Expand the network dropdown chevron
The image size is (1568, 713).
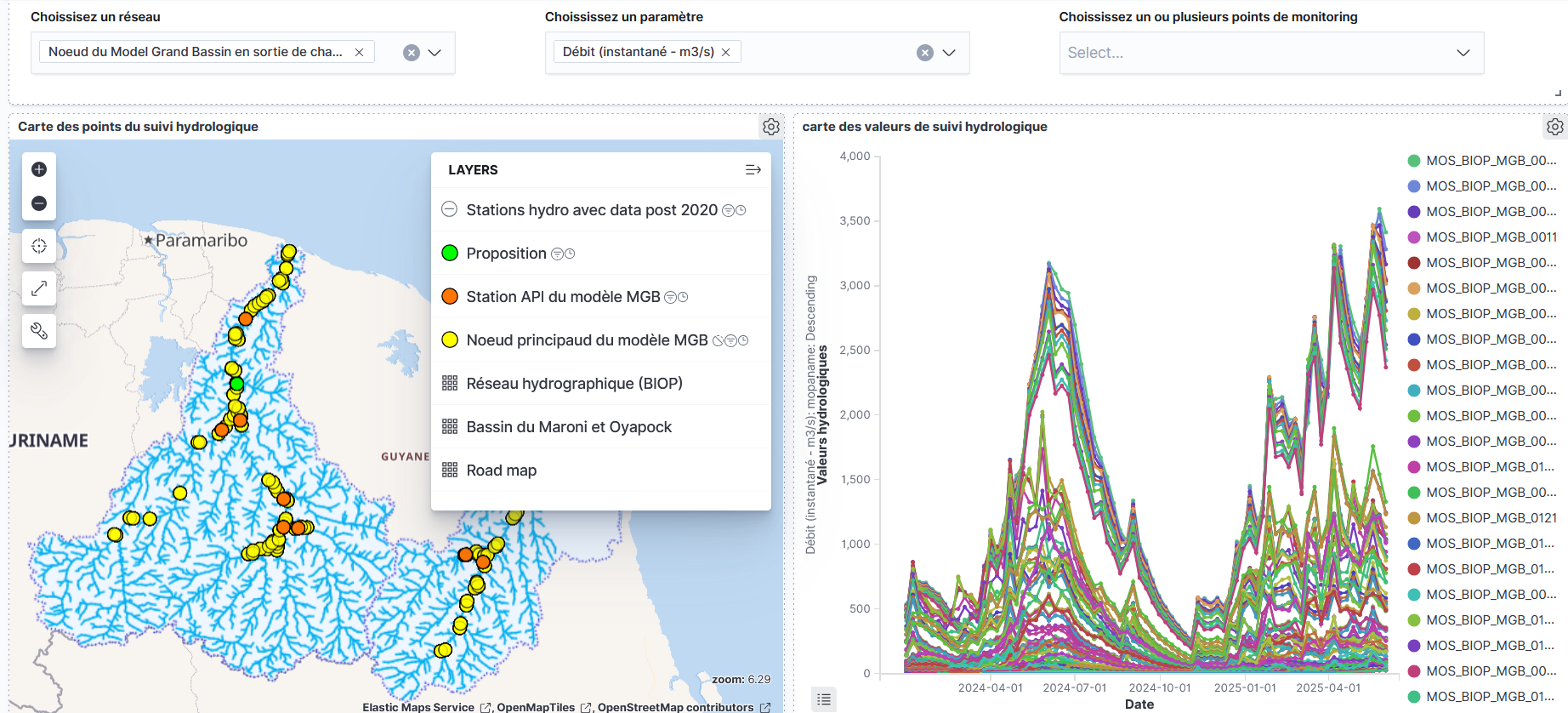435,53
